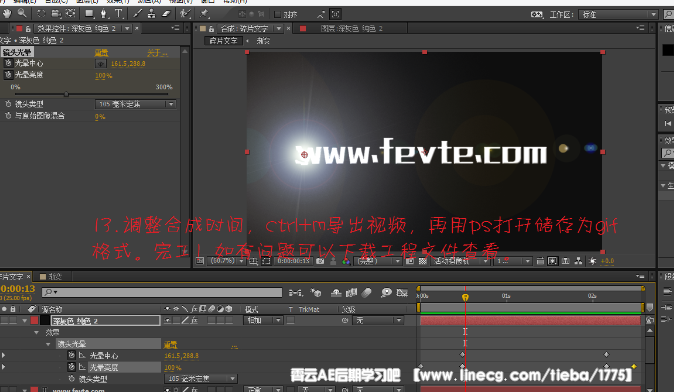Open the graph editor icon in timeline
The width and height of the screenshot is (674, 392).
[x=402, y=293]
